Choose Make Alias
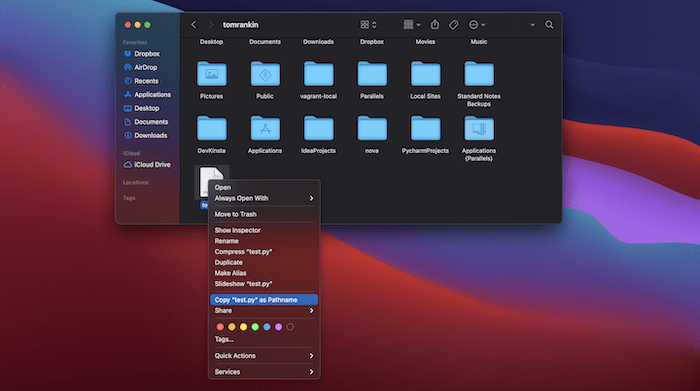 264,273
